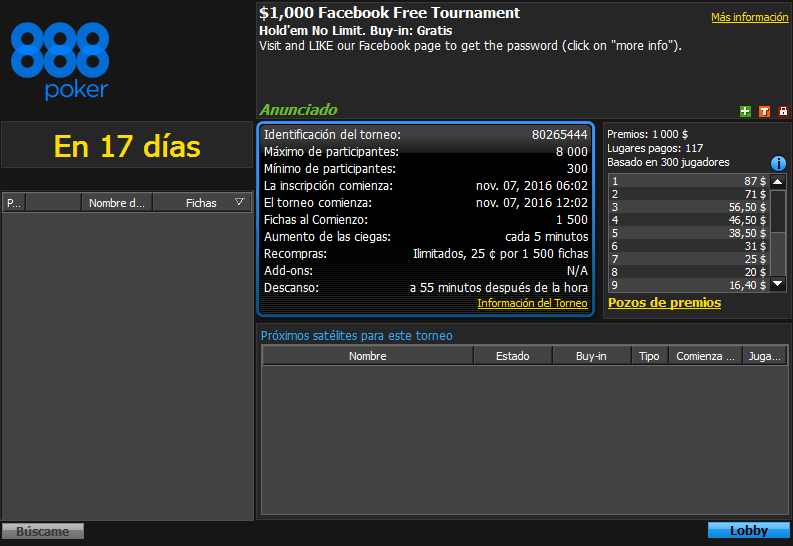Select prize row 31 $
Viewport: 793px width, 546px height.
point(689,246)
